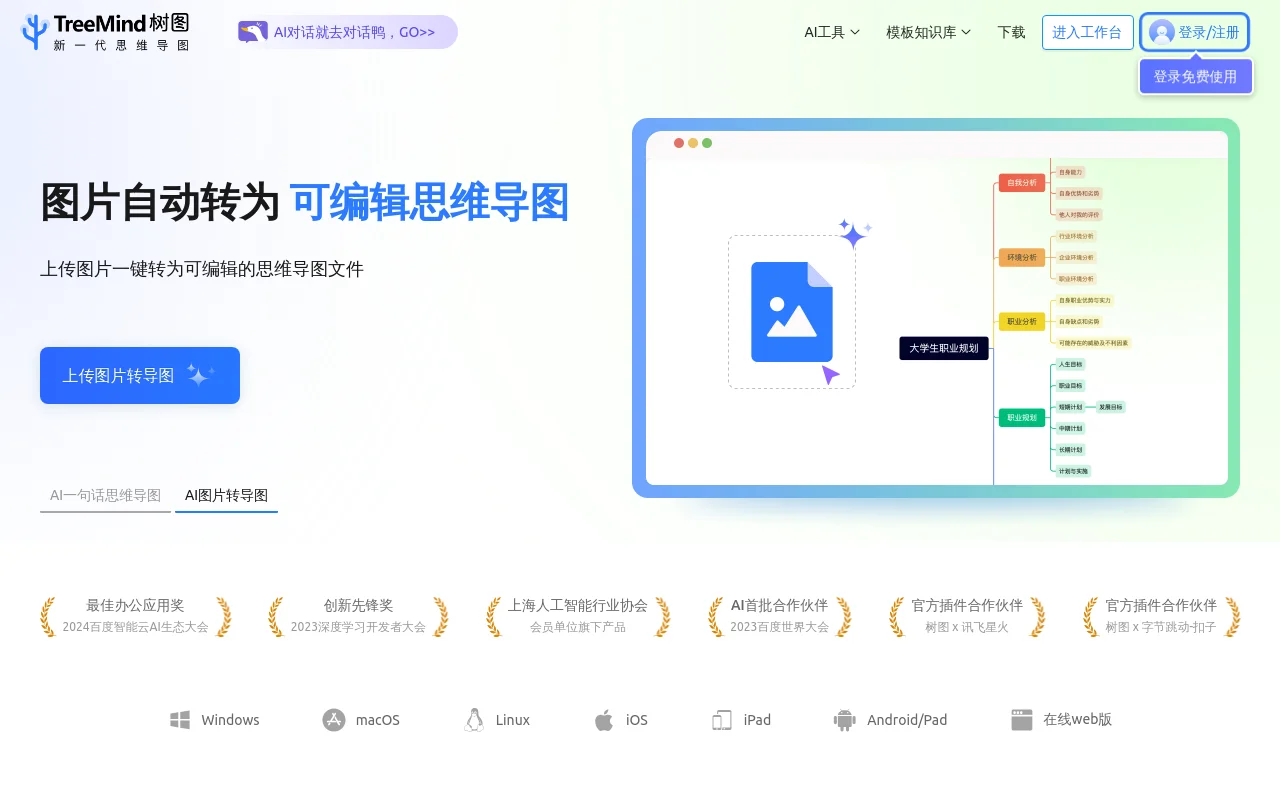The image size is (1280, 800).
Task: Click the user avatar on 登录/注册
Action: pyautogui.click(x=1161, y=31)
